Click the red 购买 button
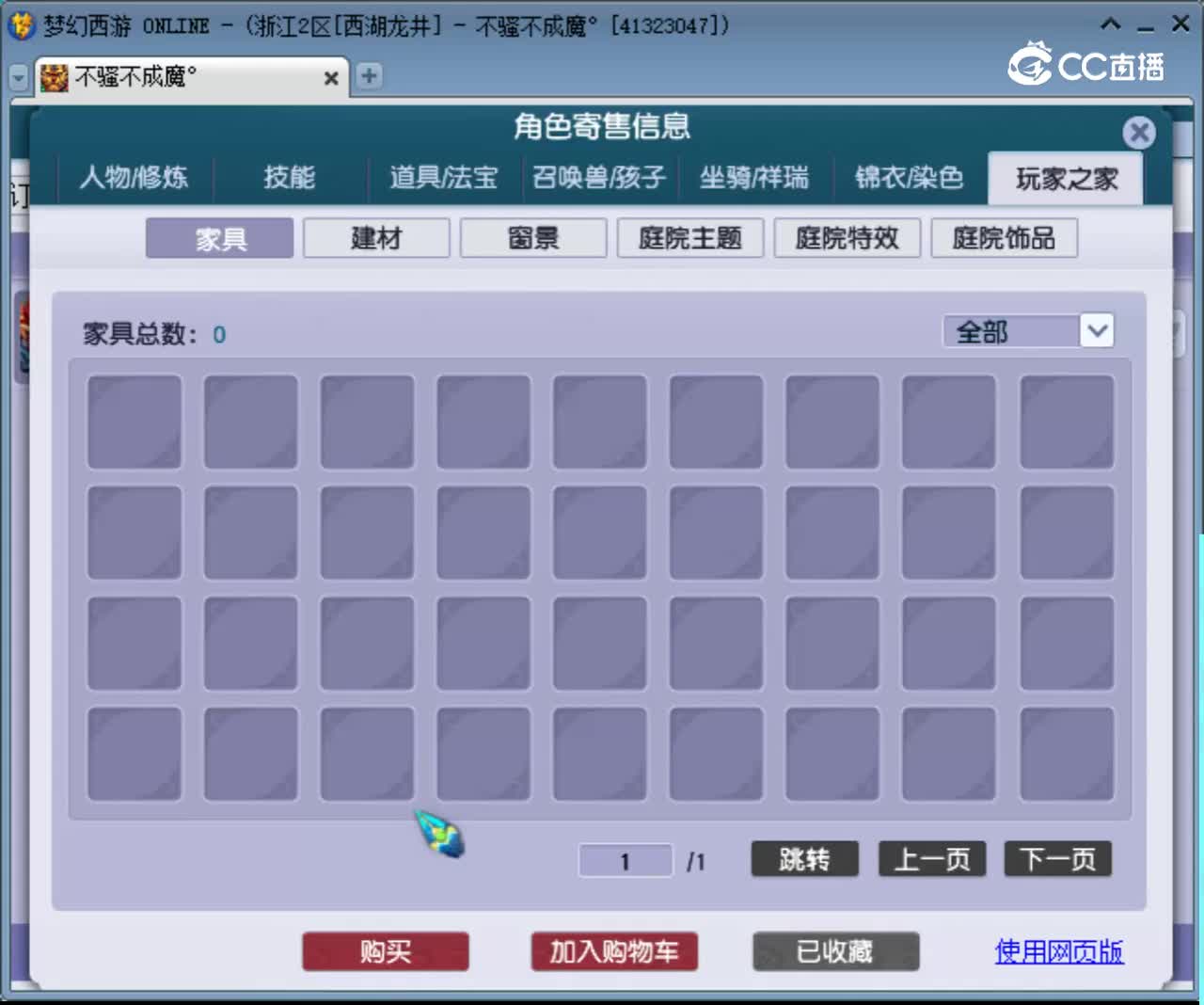This screenshot has width=1204, height=1005. click(386, 951)
